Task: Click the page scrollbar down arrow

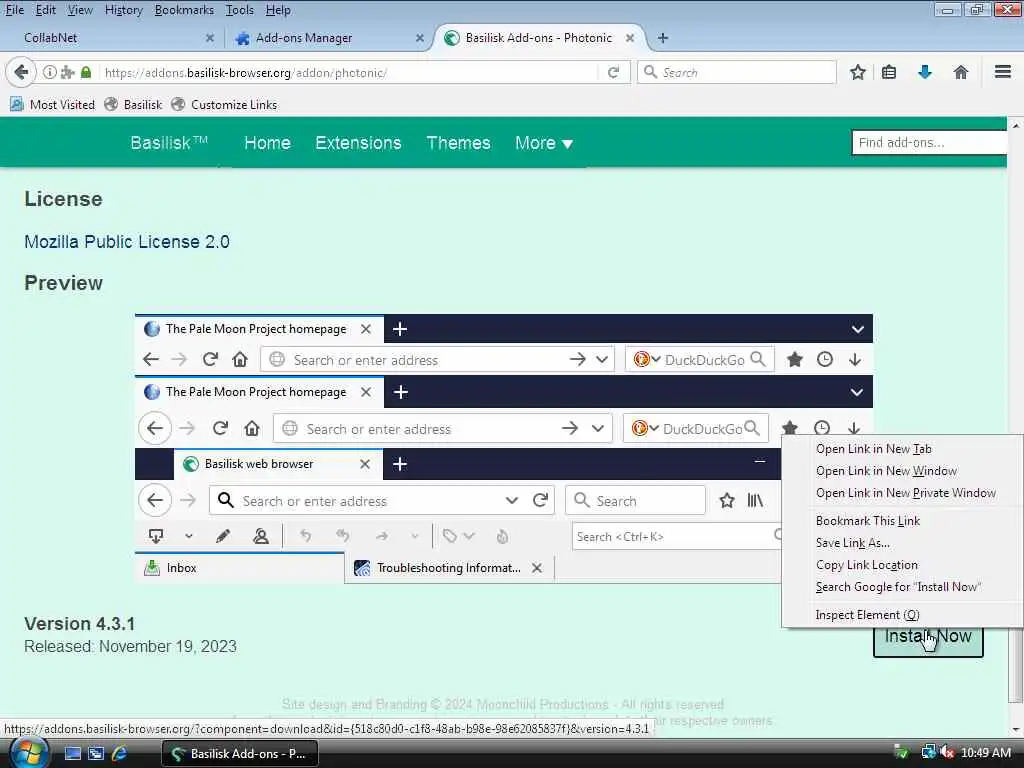Action: click(1016, 729)
